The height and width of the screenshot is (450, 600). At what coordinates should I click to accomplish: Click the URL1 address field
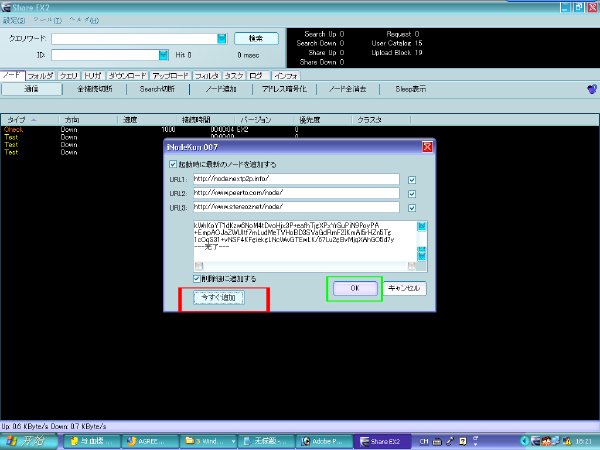pos(296,179)
